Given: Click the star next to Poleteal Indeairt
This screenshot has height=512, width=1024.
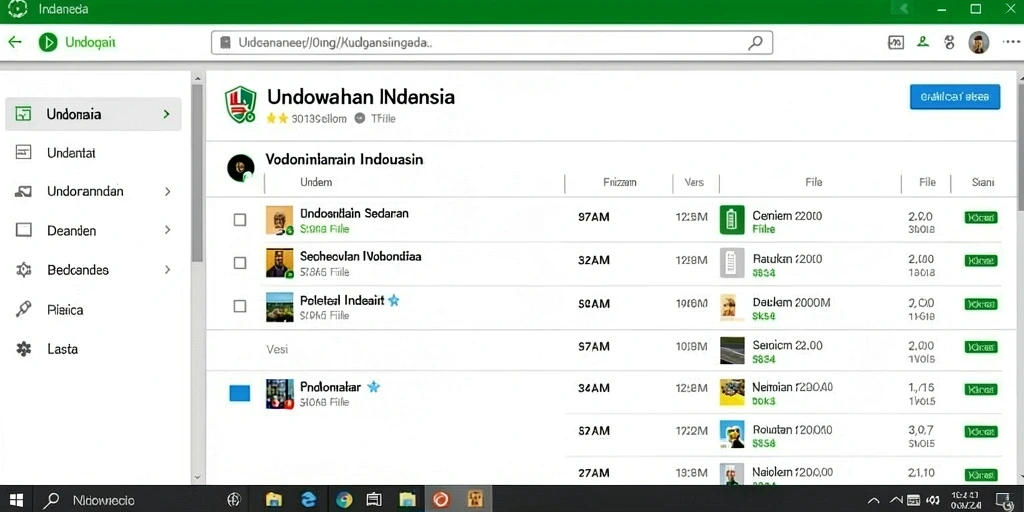Looking at the screenshot, I should [x=393, y=300].
